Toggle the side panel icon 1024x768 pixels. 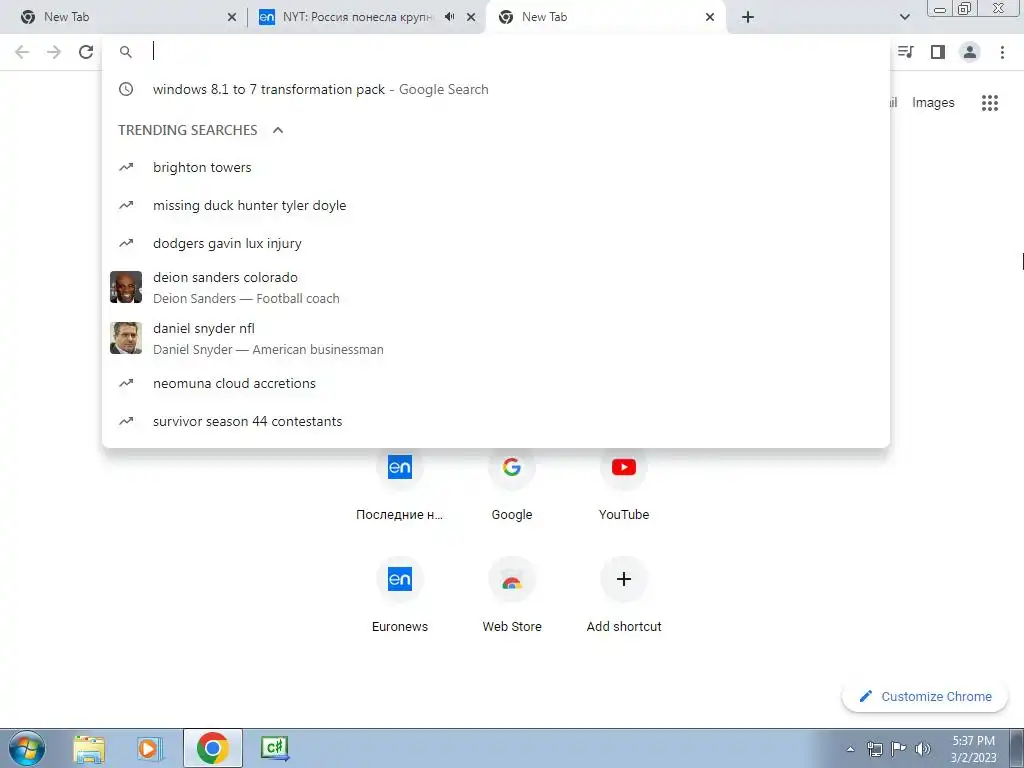(x=938, y=52)
